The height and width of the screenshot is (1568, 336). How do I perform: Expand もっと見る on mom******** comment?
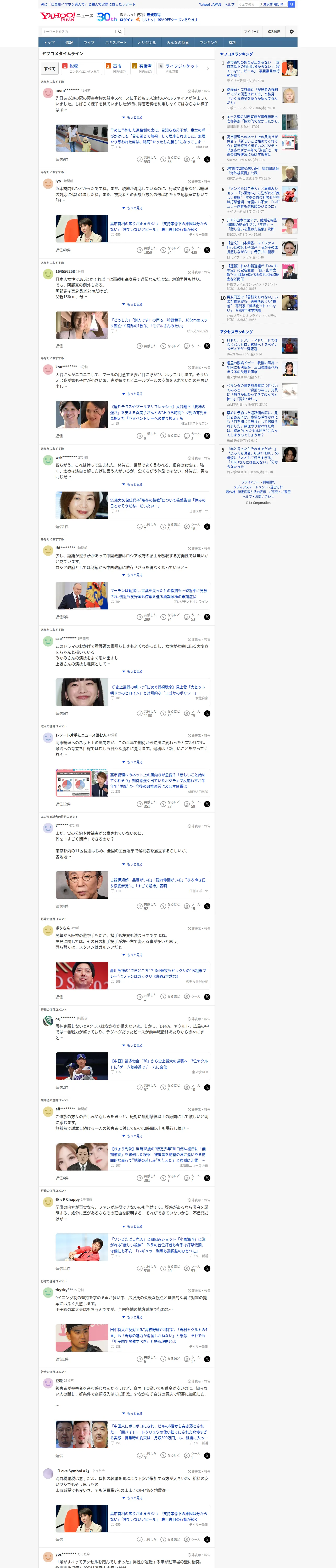132,118
